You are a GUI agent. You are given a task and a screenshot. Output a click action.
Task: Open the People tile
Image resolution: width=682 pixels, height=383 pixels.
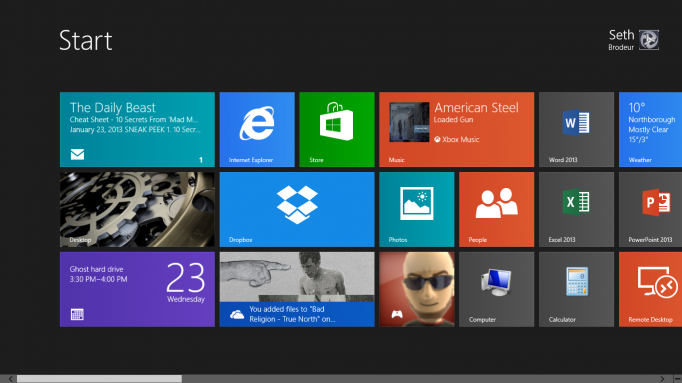[x=496, y=209]
